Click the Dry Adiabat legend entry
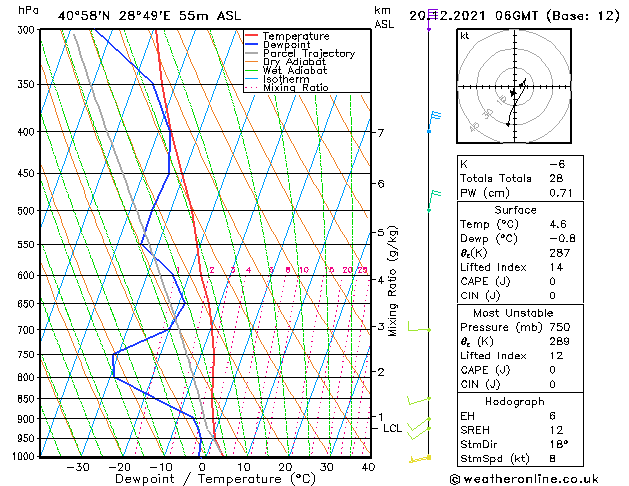The image size is (629, 486). [286, 62]
